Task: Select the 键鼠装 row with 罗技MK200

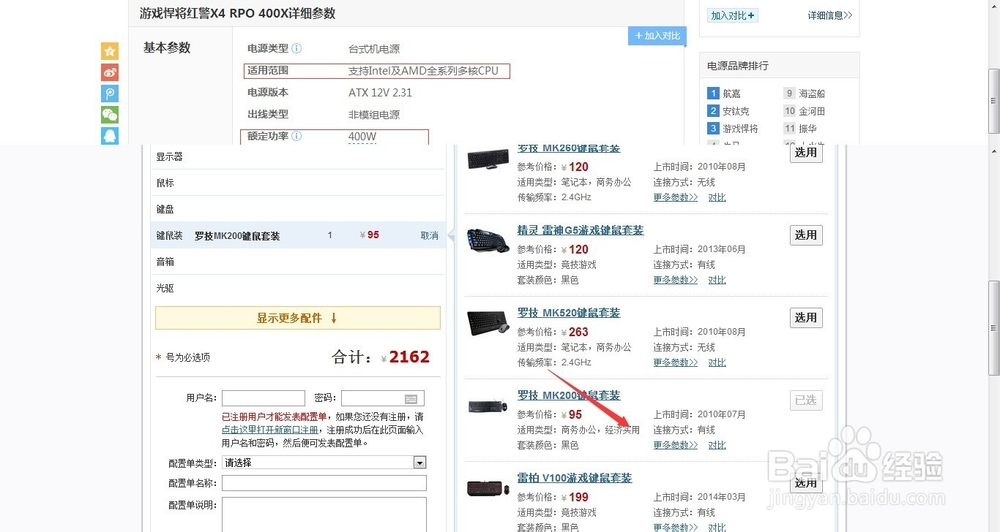Action: coord(298,235)
